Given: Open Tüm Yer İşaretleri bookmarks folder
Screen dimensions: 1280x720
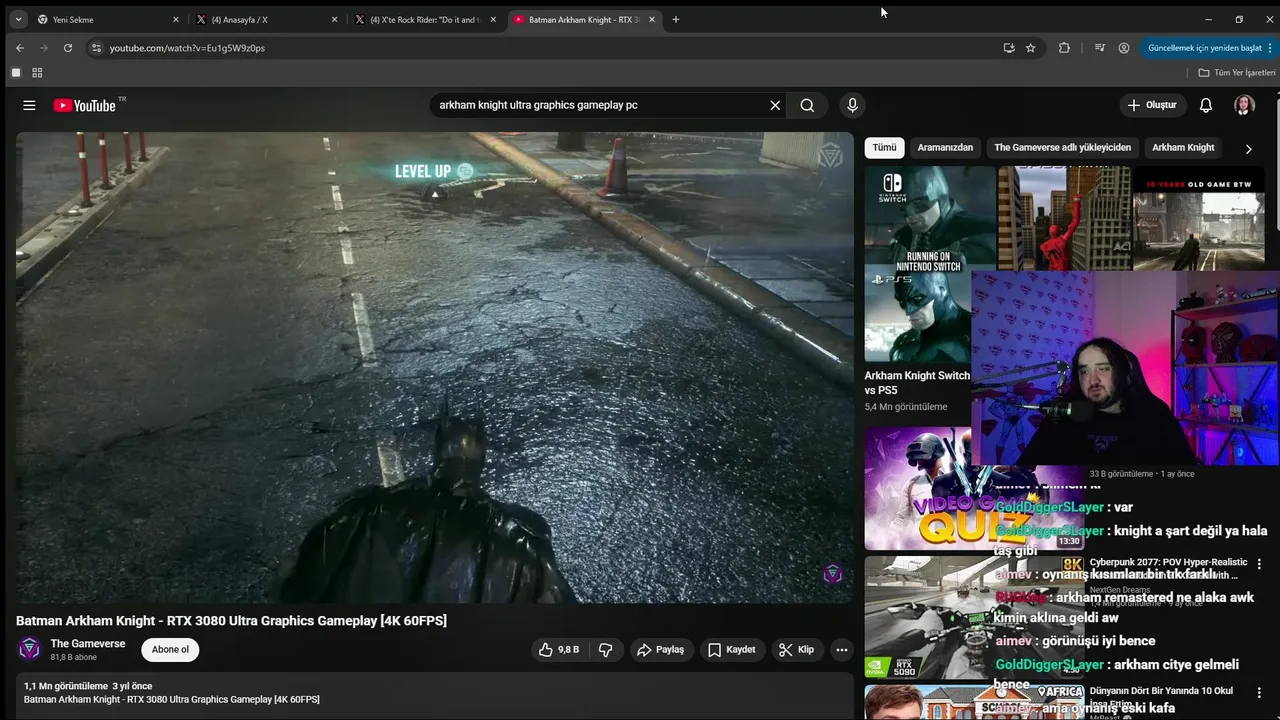Looking at the screenshot, I should pos(1237,73).
